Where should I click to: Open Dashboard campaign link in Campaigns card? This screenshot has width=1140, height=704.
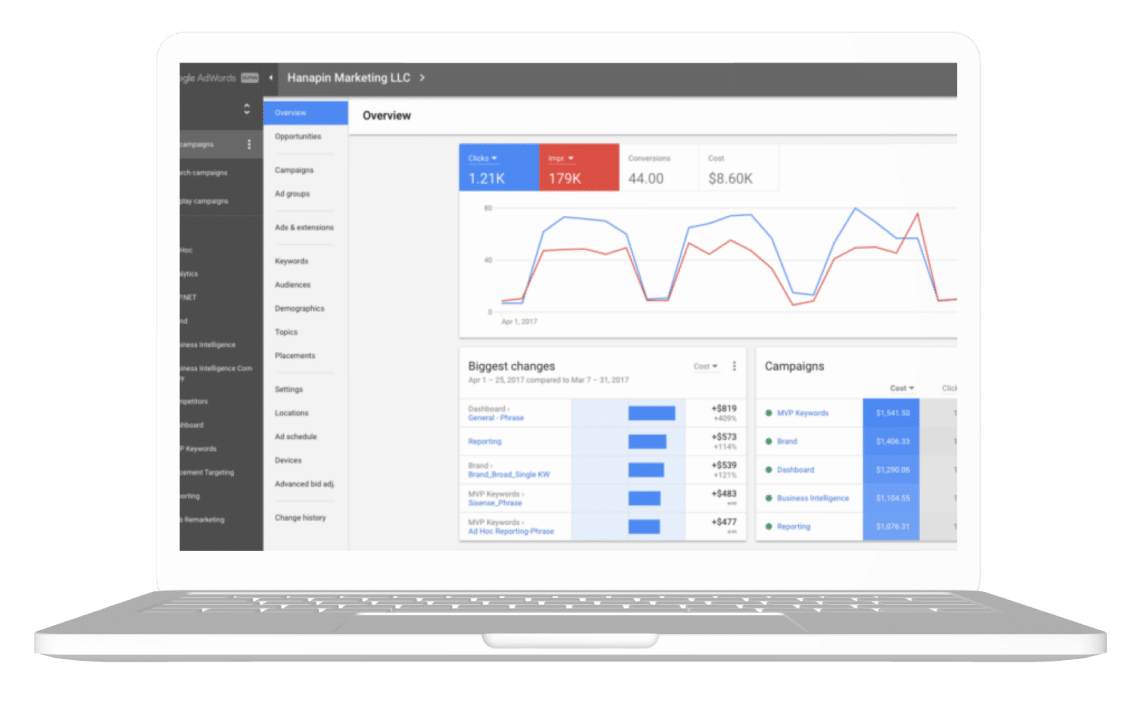click(x=795, y=470)
